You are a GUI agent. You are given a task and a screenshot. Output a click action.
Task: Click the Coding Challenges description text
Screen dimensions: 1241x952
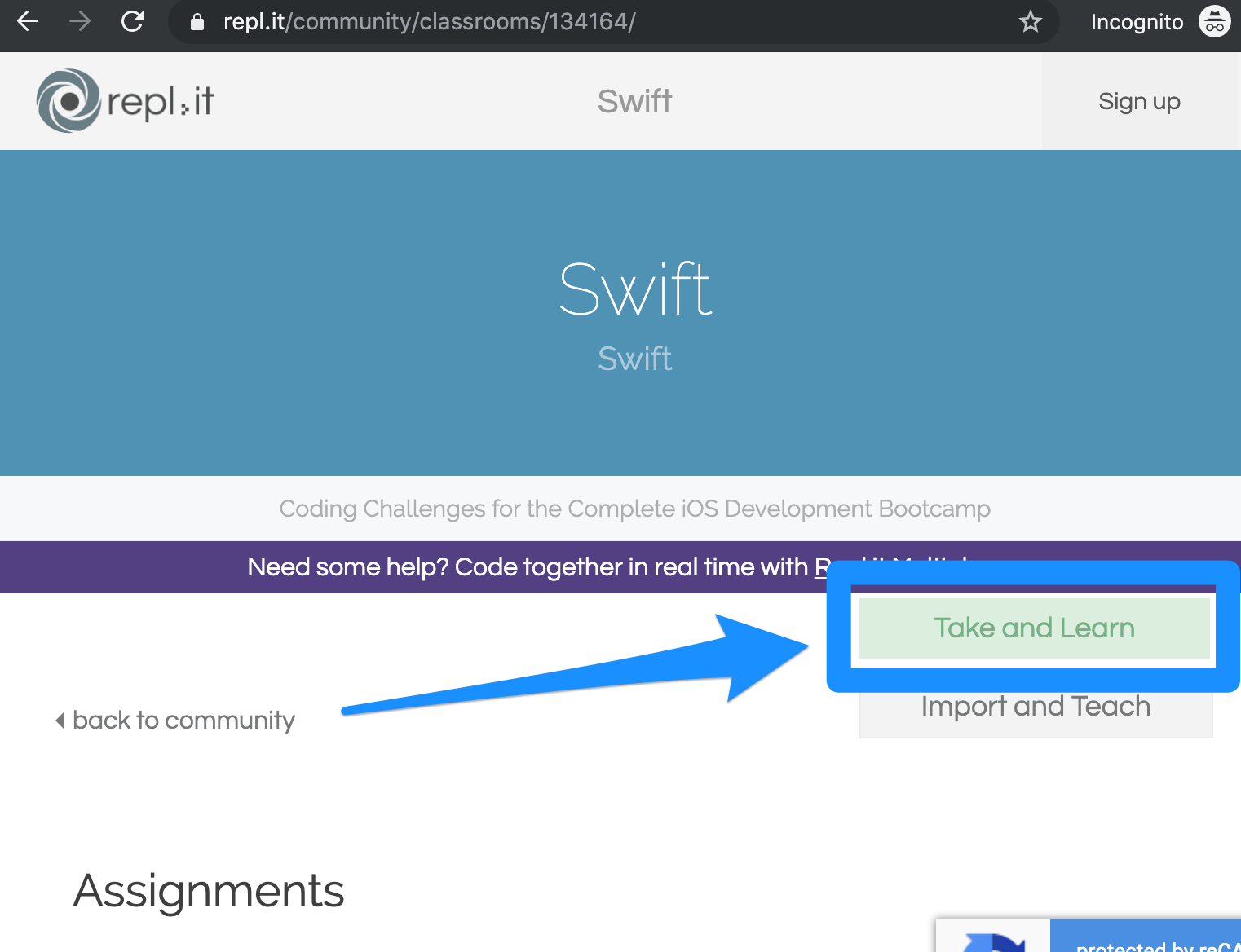(634, 509)
